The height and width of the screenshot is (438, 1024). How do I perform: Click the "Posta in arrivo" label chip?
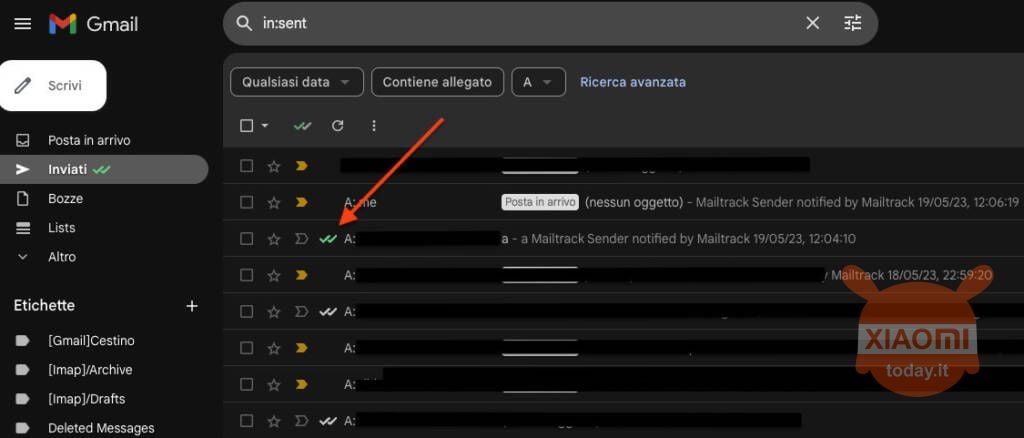click(540, 202)
